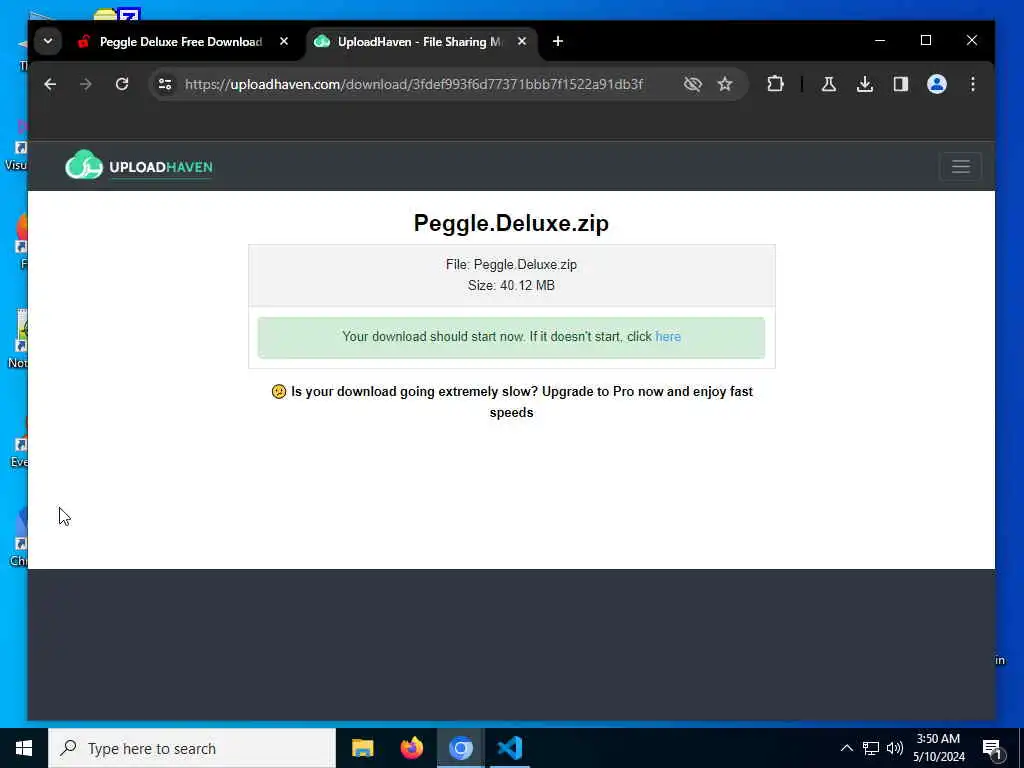The image size is (1024, 768).
Task: Click 'Size: 40.12 MB' text
Action: 511,285
